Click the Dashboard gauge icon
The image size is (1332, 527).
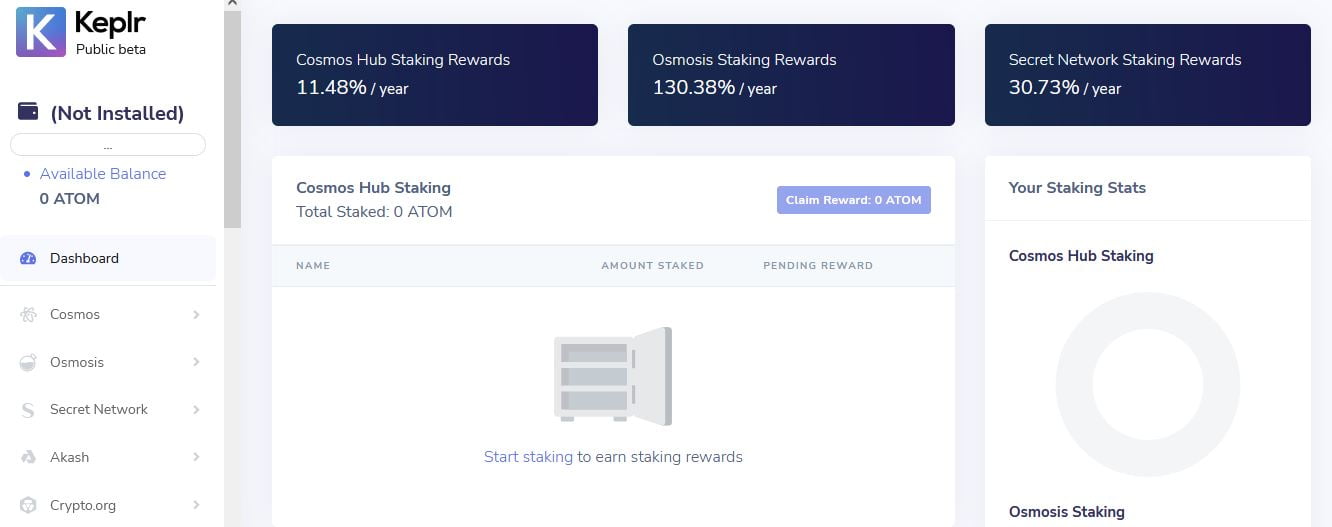tap(29, 258)
